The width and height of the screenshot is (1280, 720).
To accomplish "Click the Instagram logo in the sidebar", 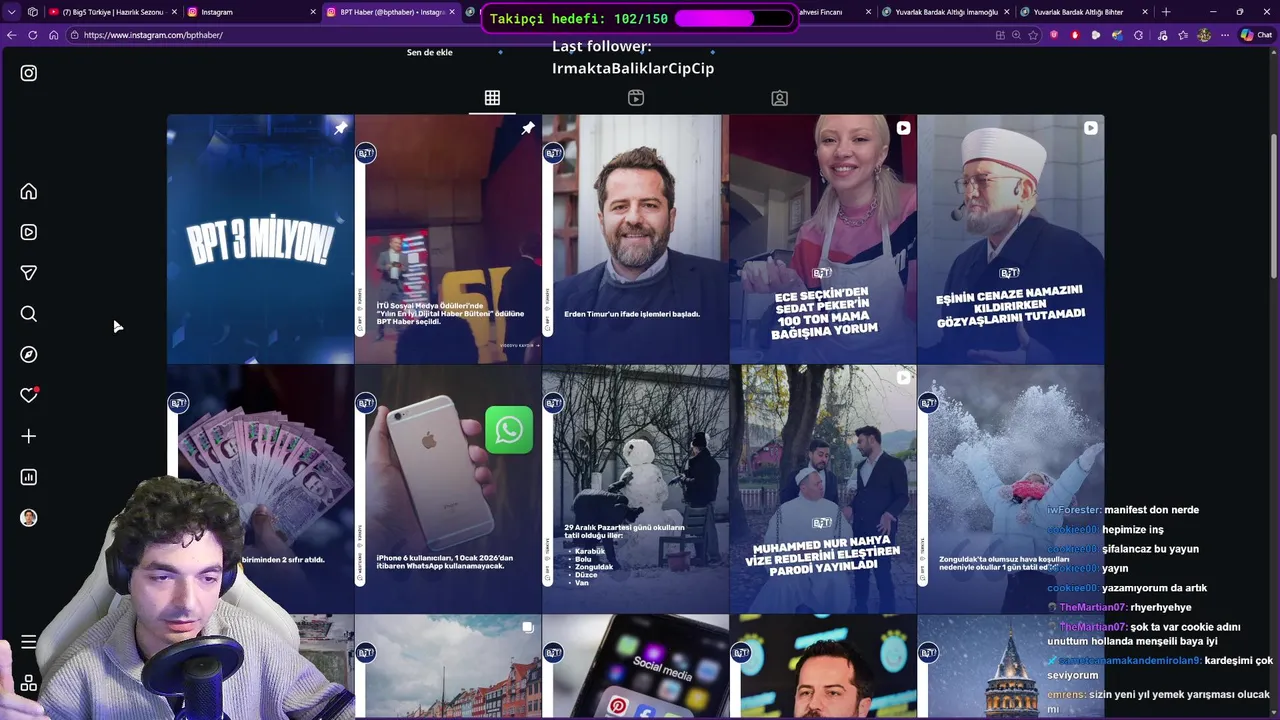I will [x=29, y=73].
